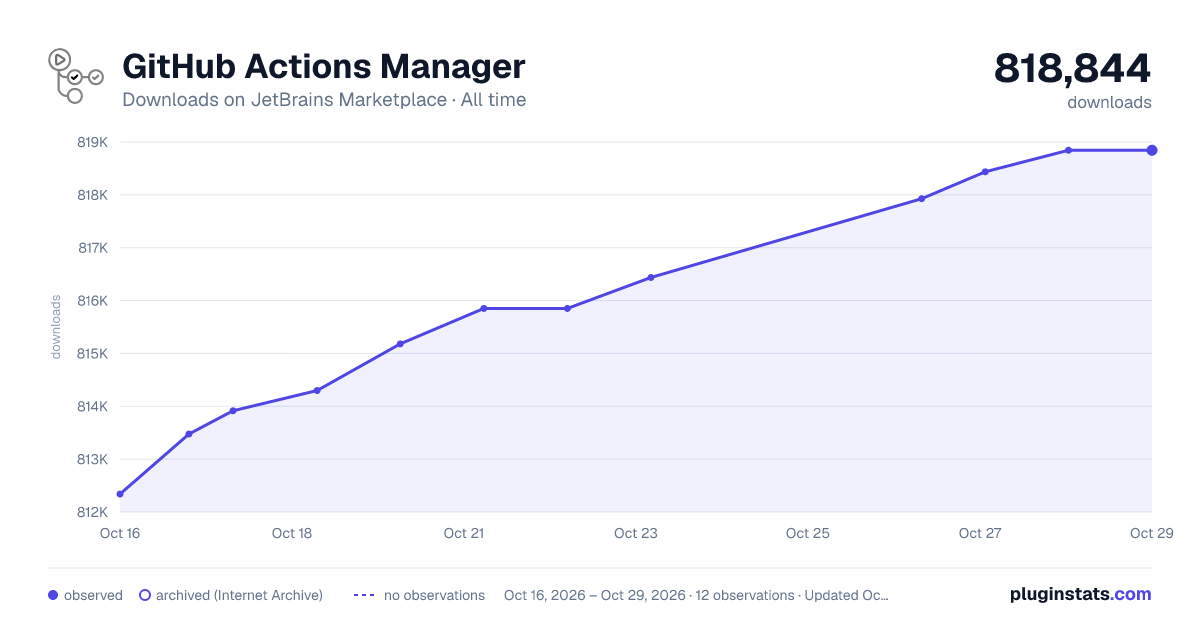Click the dashed 'no observations' legend line
The height and width of the screenshot is (630, 1200).
(x=364, y=595)
